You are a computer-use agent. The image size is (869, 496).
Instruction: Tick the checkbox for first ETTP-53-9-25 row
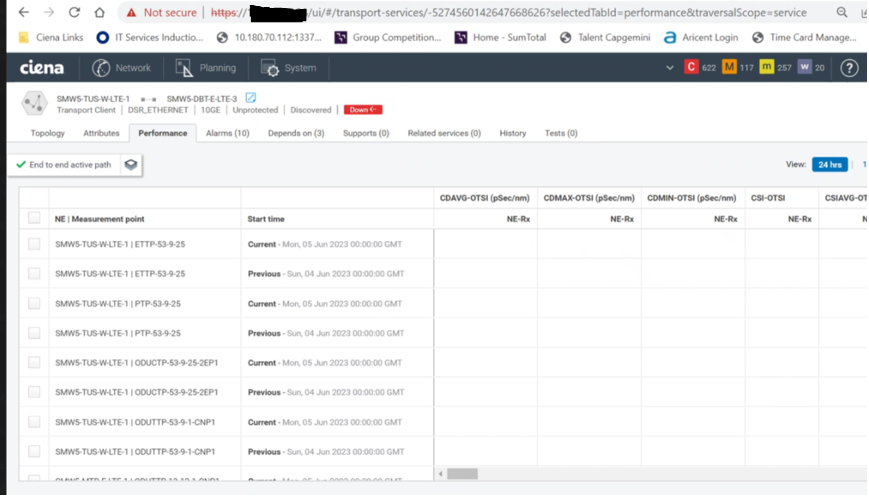coord(35,244)
